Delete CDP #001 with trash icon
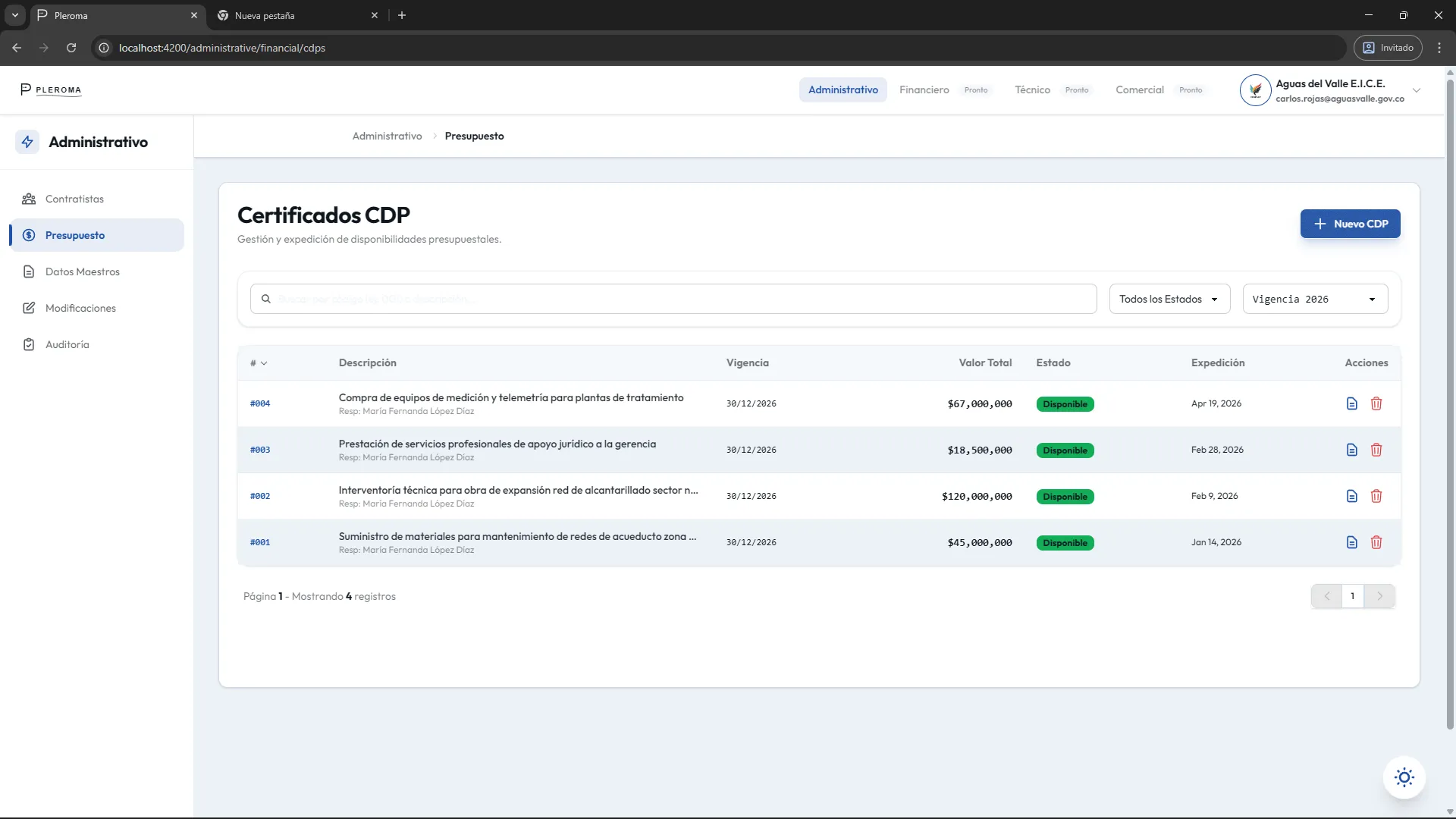The image size is (1456, 819). pos(1376,542)
